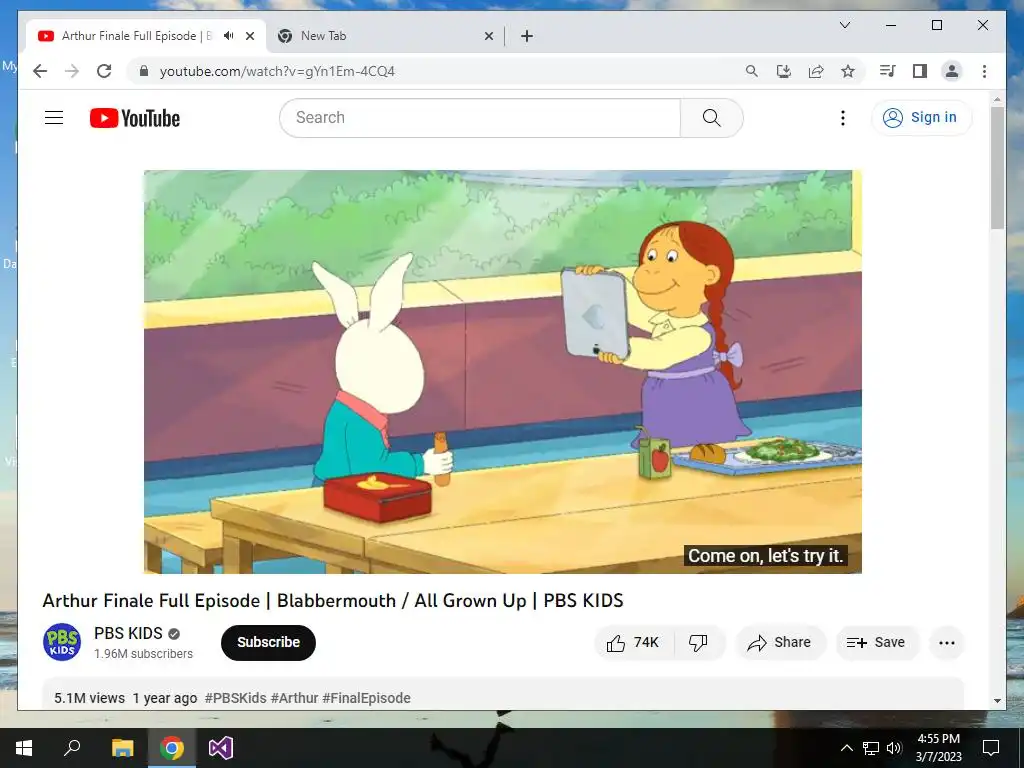Open PBS KIDS channel name link

point(128,633)
